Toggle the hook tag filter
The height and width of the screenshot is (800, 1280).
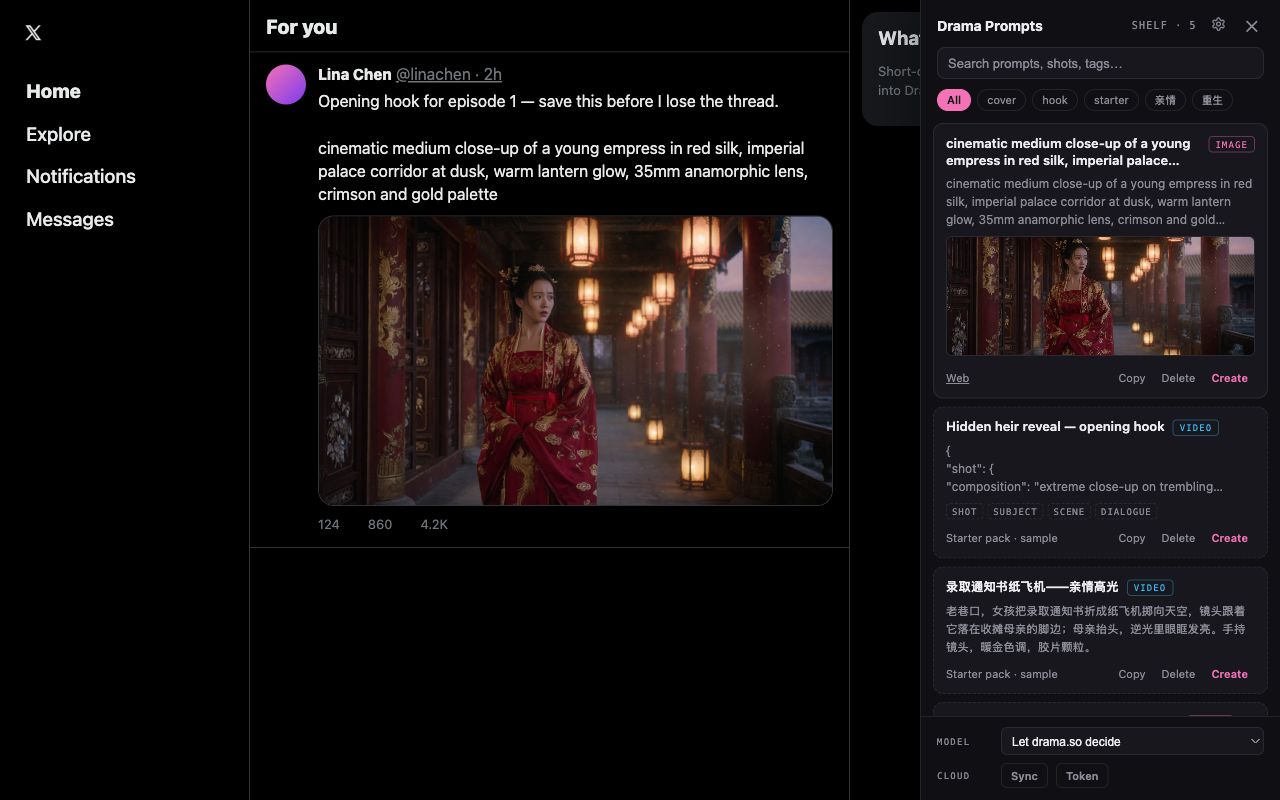tap(1055, 100)
